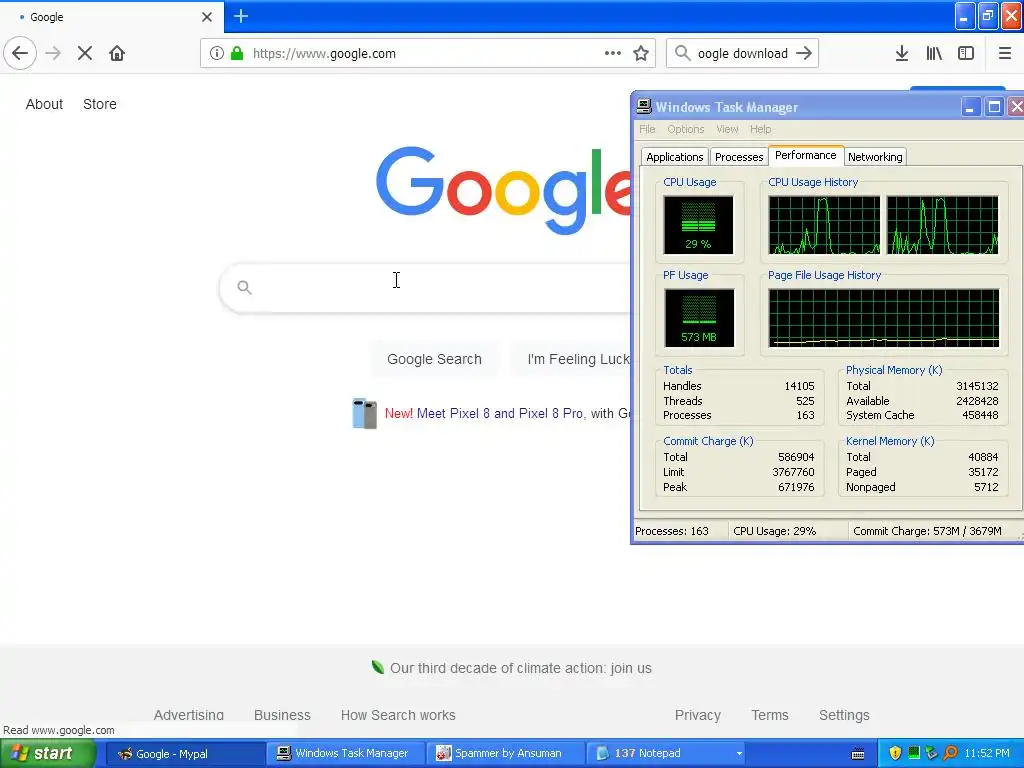Click the green leaf climate icon
1024x768 pixels.
click(377, 667)
